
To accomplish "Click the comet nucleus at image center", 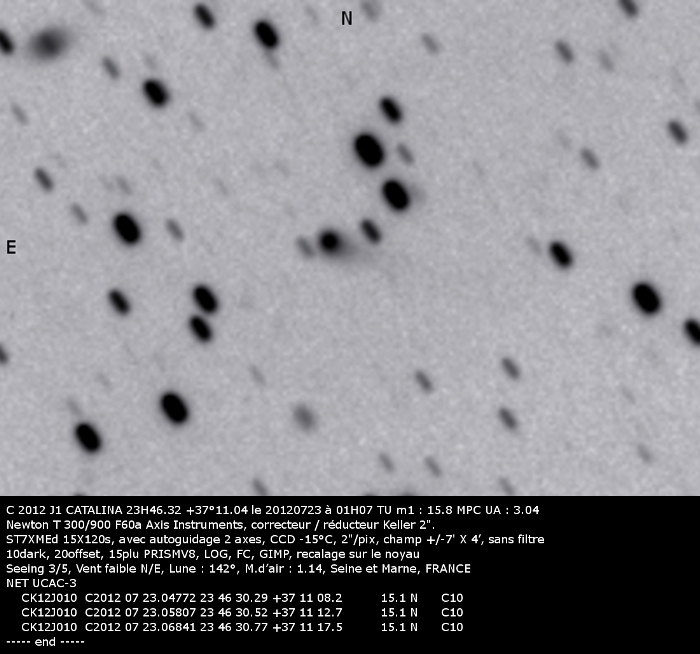I will pos(329,240).
